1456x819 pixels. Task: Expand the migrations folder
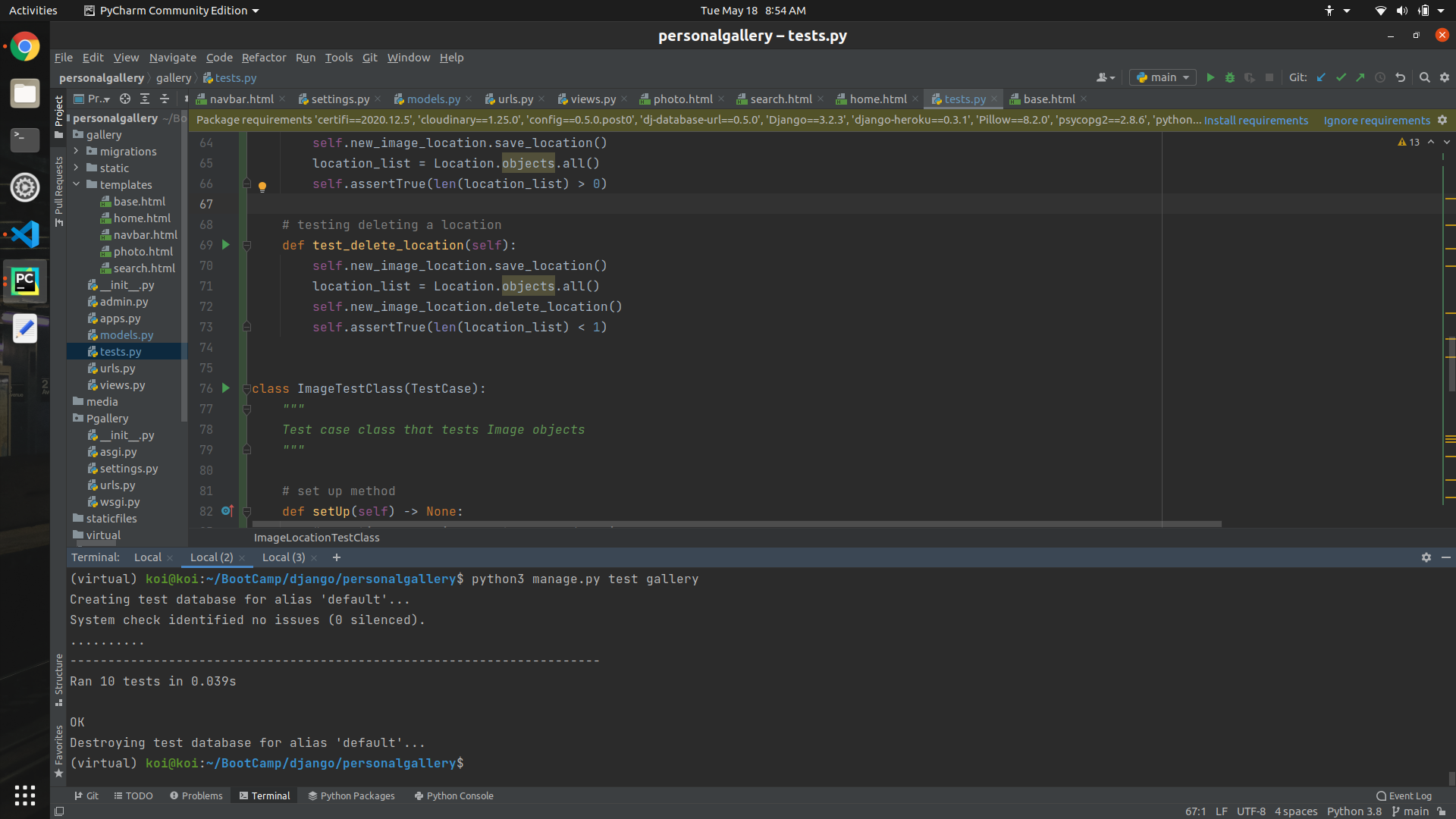76,151
